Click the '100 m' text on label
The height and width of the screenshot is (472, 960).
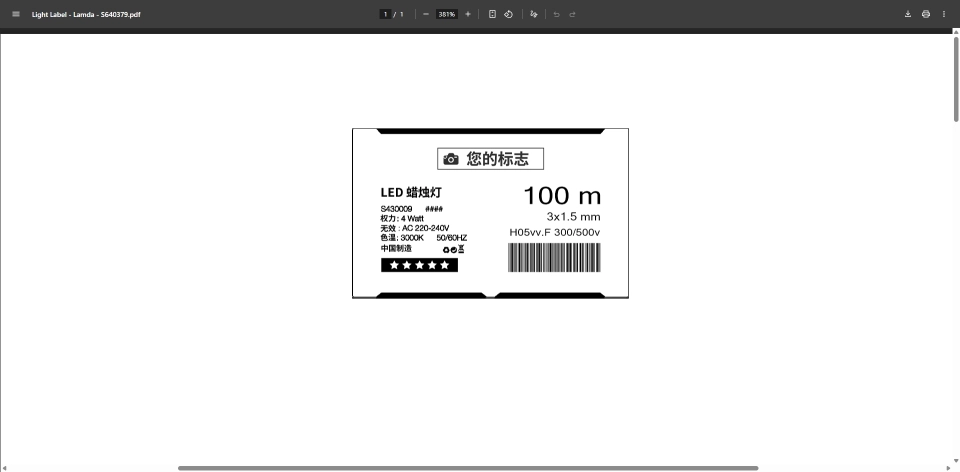pyautogui.click(x=562, y=195)
